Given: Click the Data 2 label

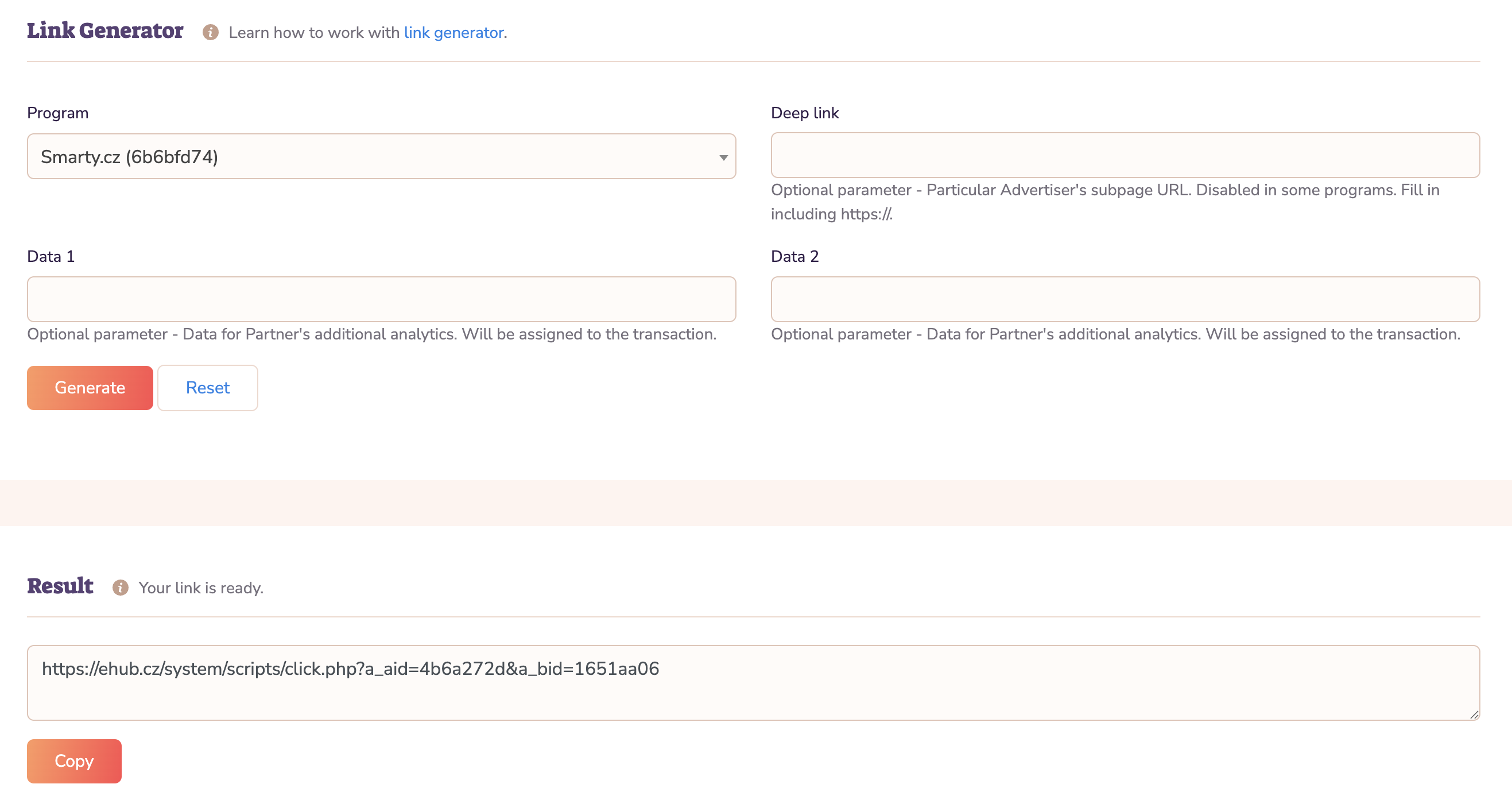Looking at the screenshot, I should point(794,256).
